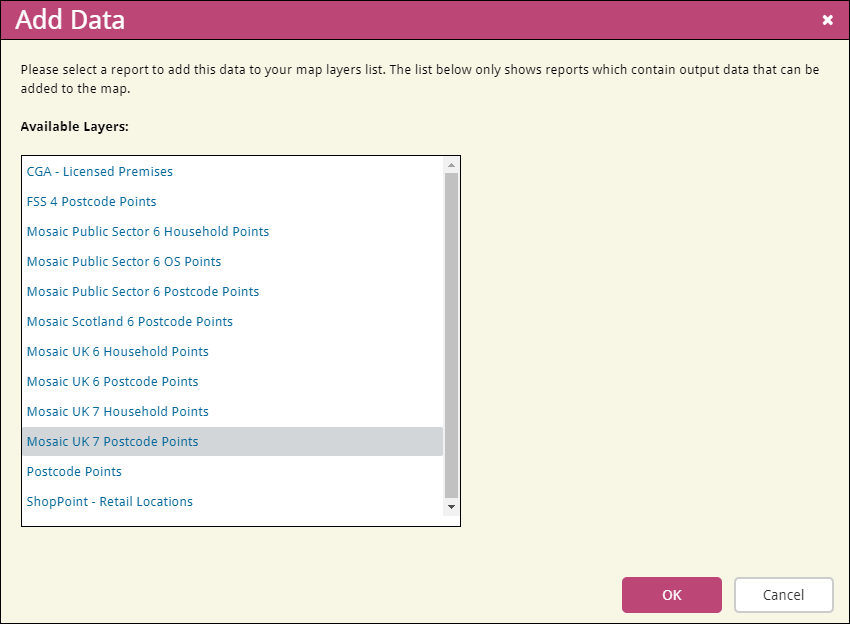Select Mosaic UK 7 Household Points
Image resolution: width=850 pixels, height=624 pixels.
233,411
